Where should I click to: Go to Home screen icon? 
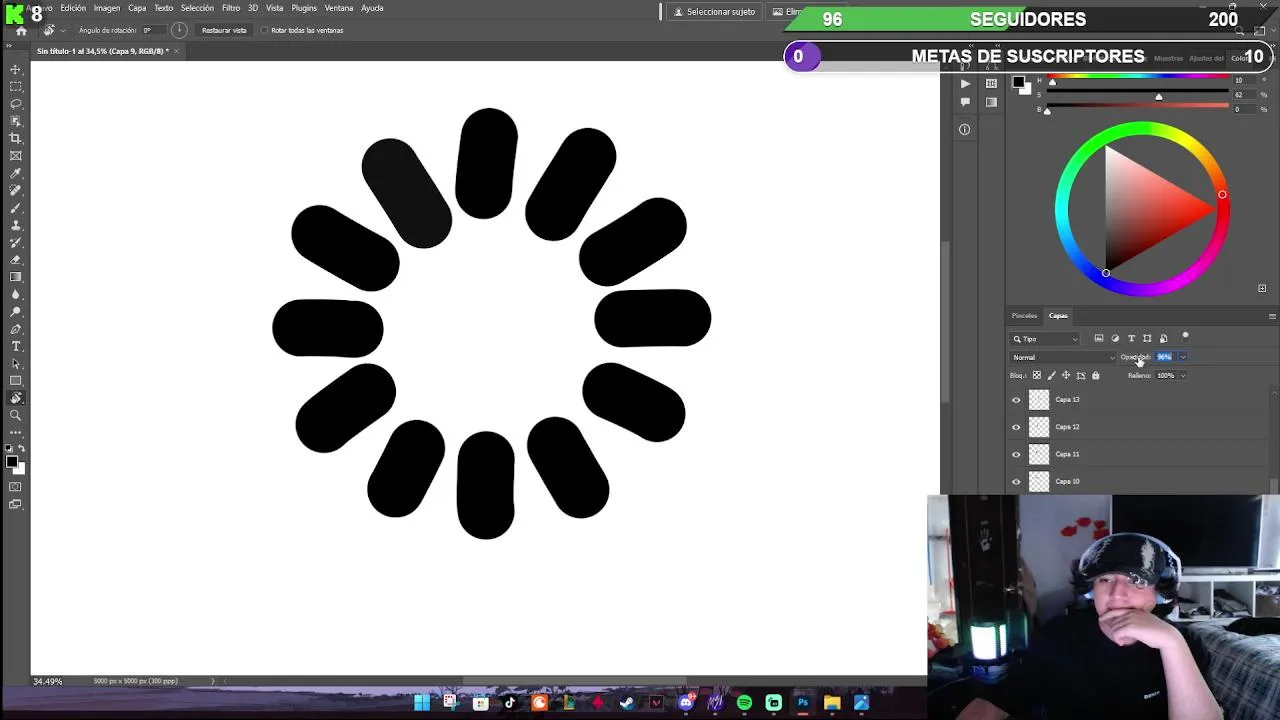pyautogui.click(x=21, y=30)
